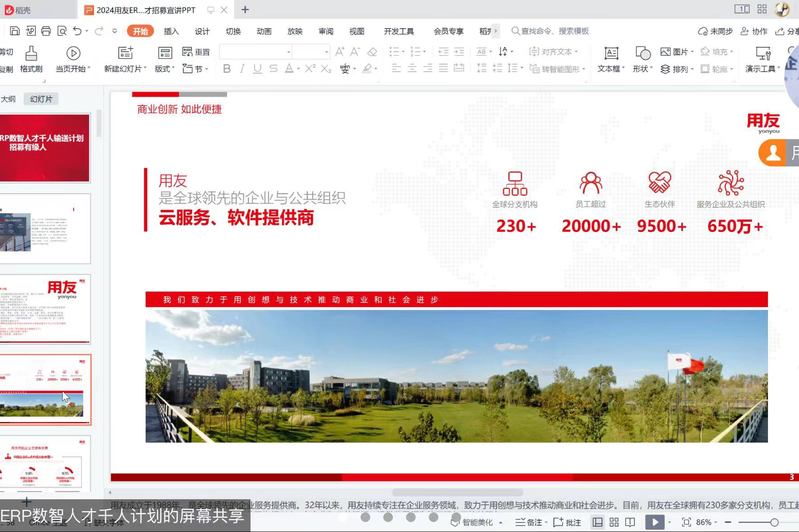Switch to the 插入 ribbon tab
Viewport: 799px width, 532px height.
[x=171, y=31]
